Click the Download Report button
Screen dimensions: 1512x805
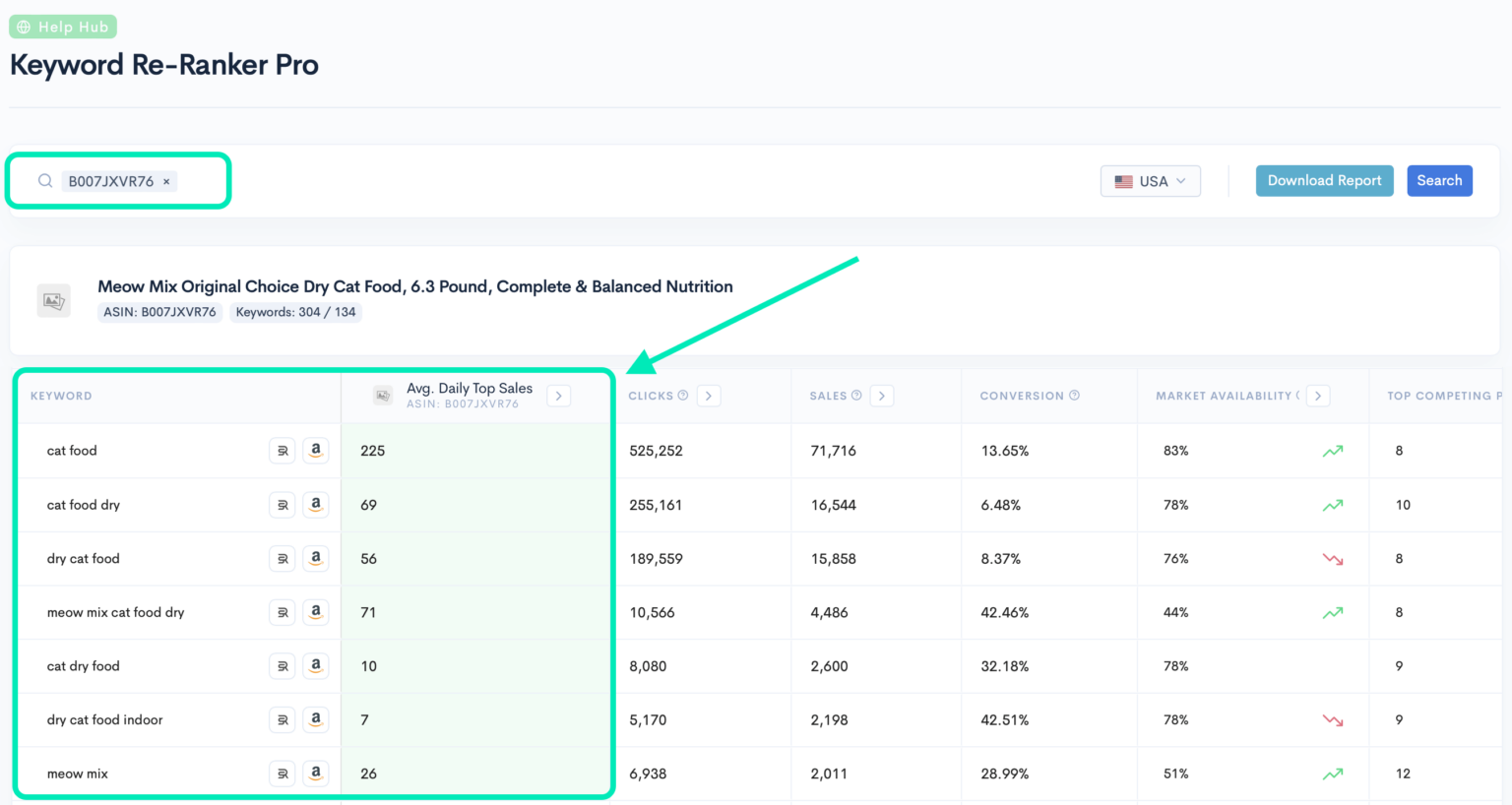1324,180
